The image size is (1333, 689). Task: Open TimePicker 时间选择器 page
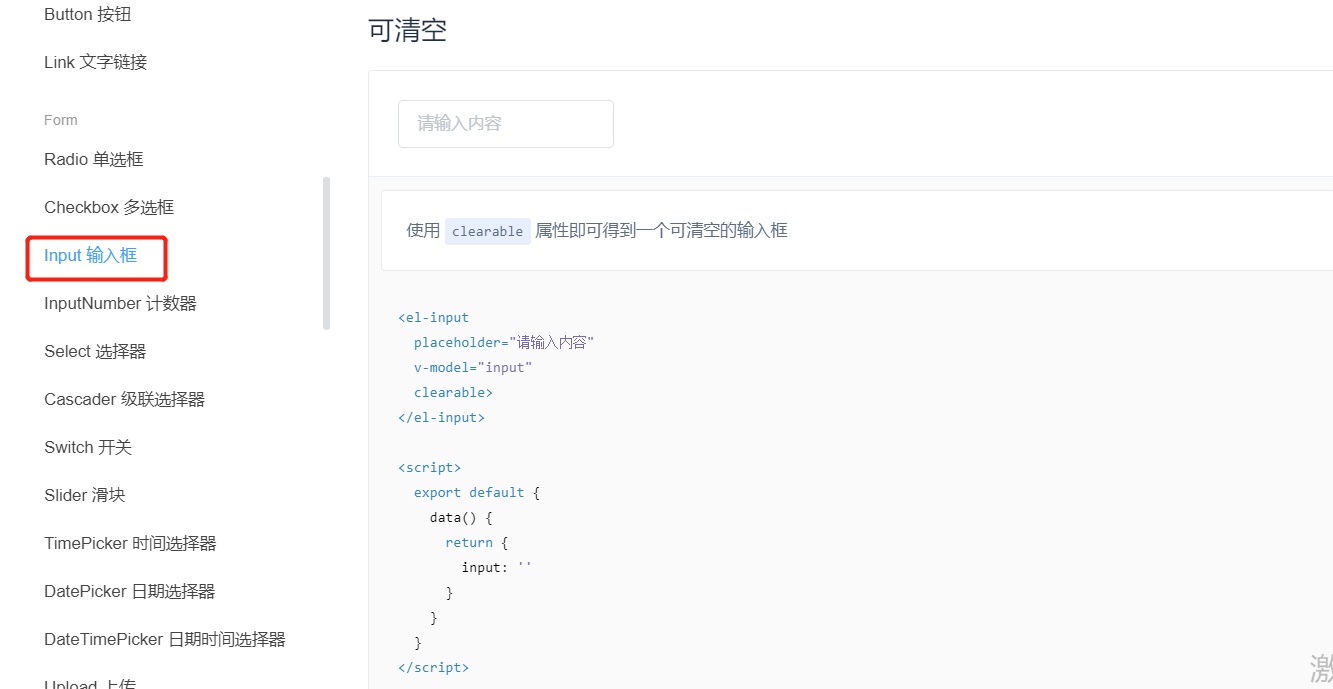coord(130,543)
